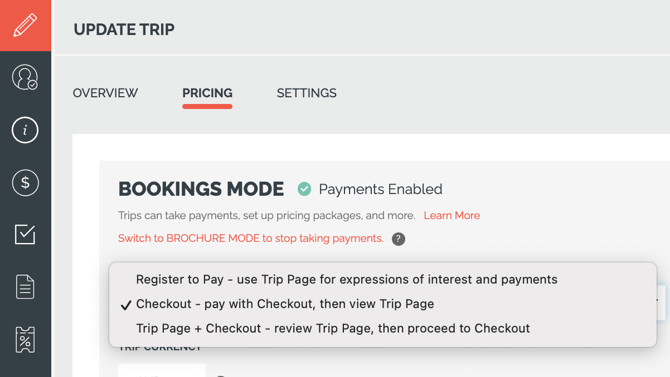Click Switch to BROCHURE MODE link

(250, 238)
